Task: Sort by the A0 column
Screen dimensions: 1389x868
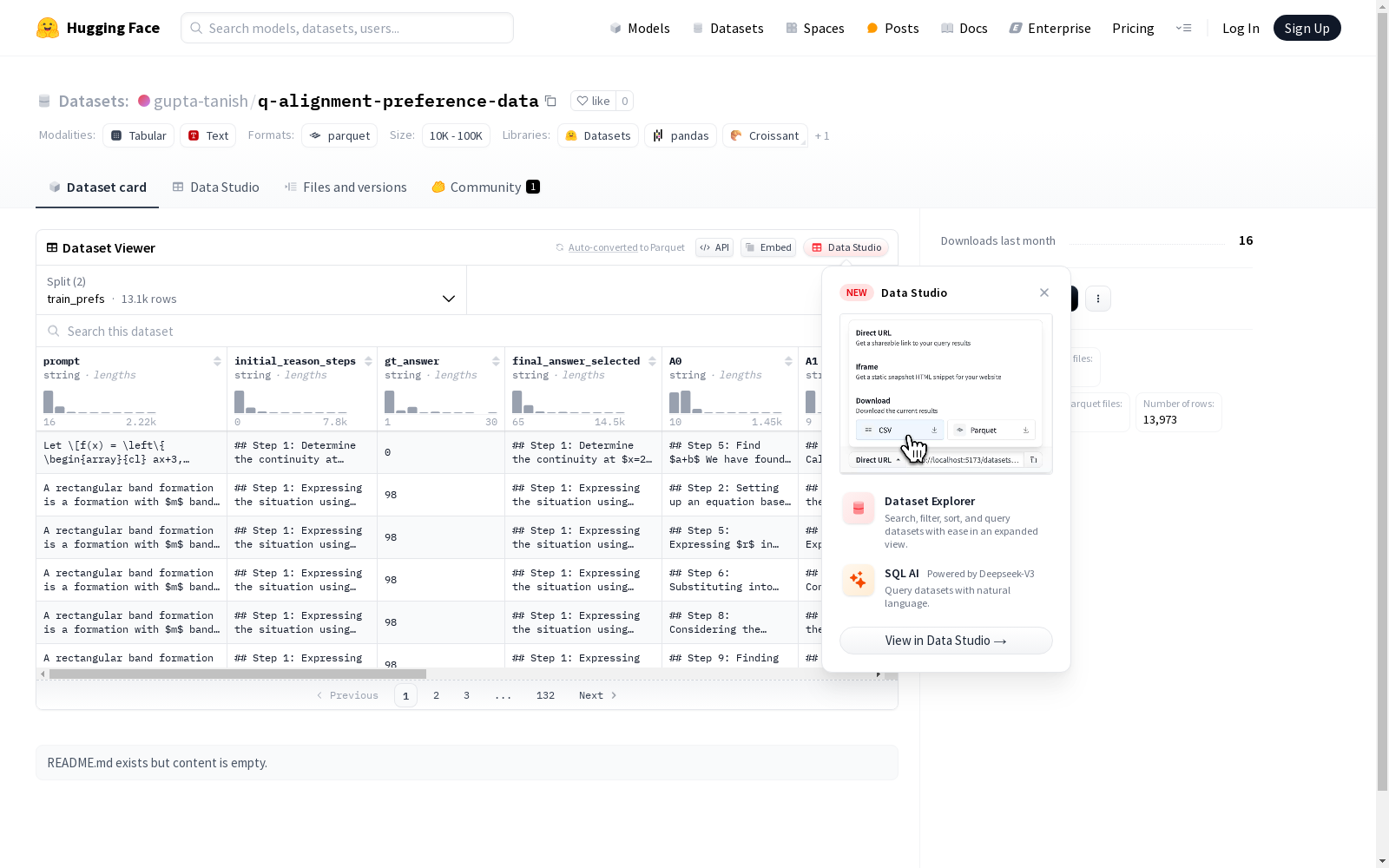Action: (788, 361)
